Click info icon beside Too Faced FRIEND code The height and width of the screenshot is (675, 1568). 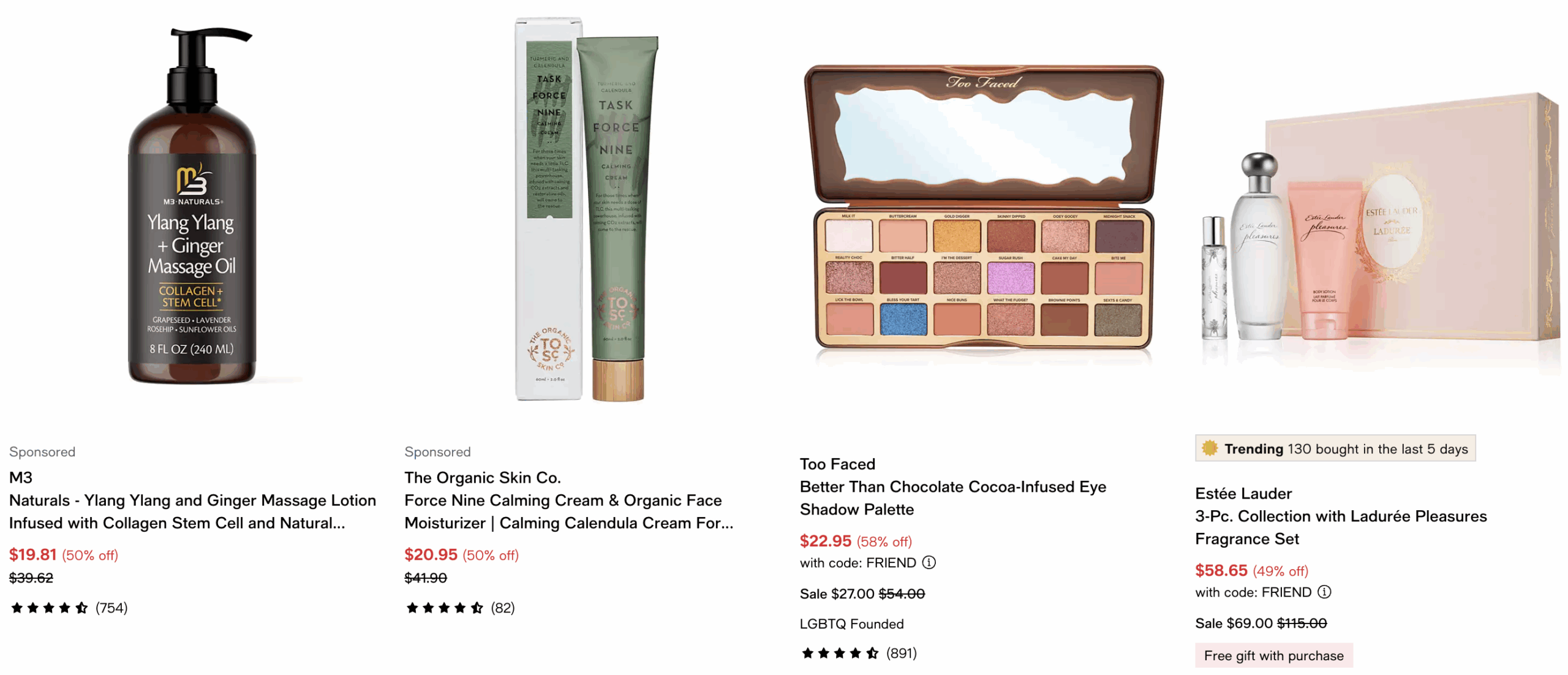[x=929, y=562]
